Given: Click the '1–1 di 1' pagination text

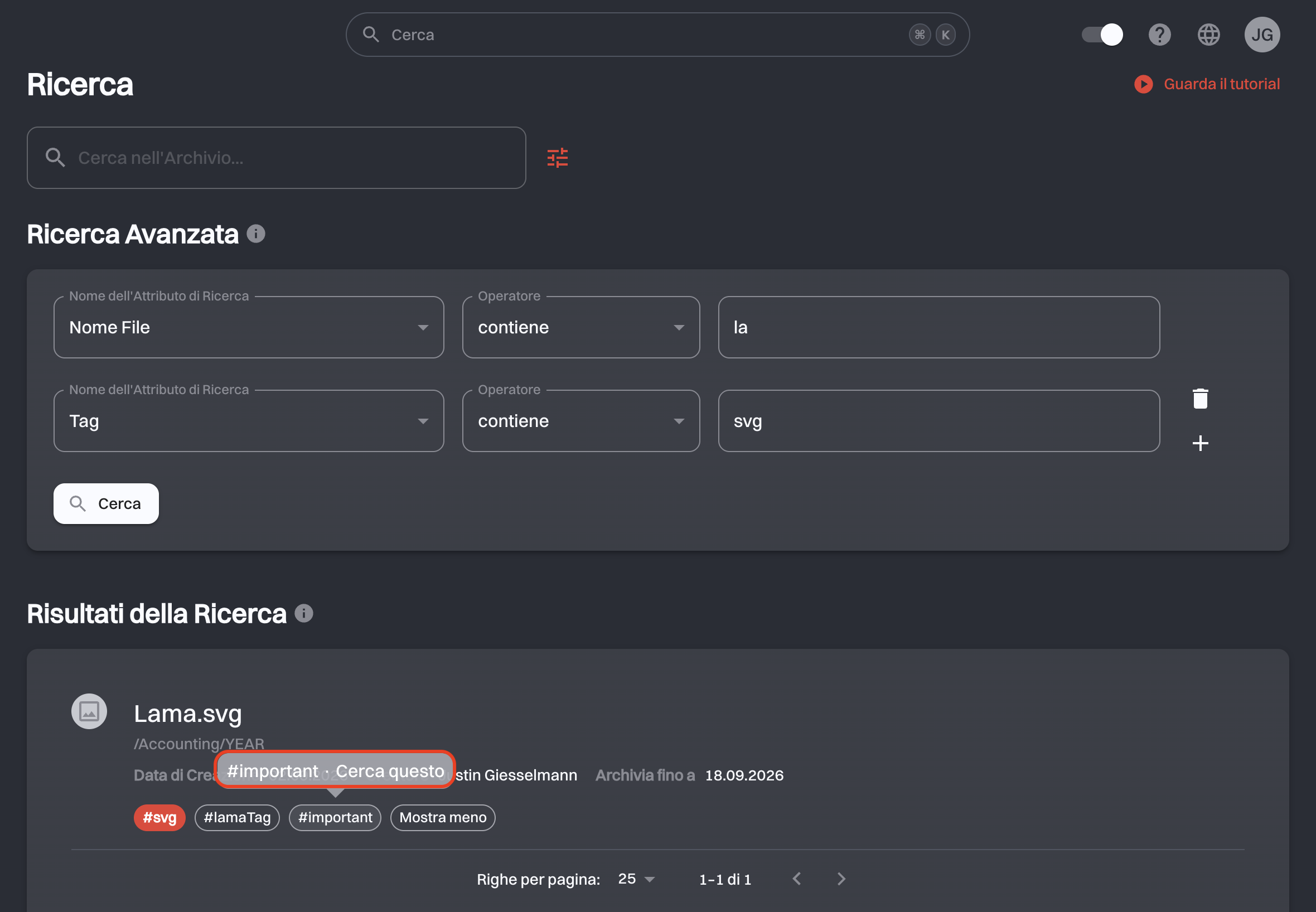Looking at the screenshot, I should coord(725,880).
